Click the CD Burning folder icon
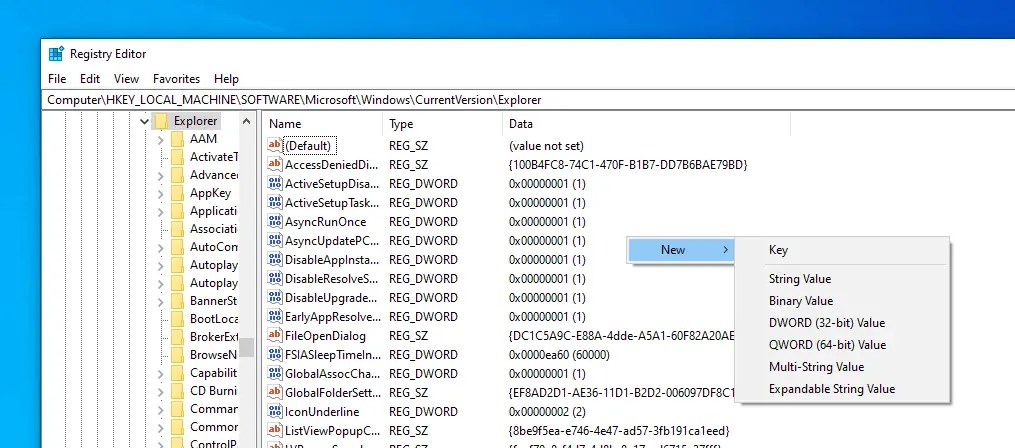Viewport: 1015px width, 448px height. [x=177, y=391]
